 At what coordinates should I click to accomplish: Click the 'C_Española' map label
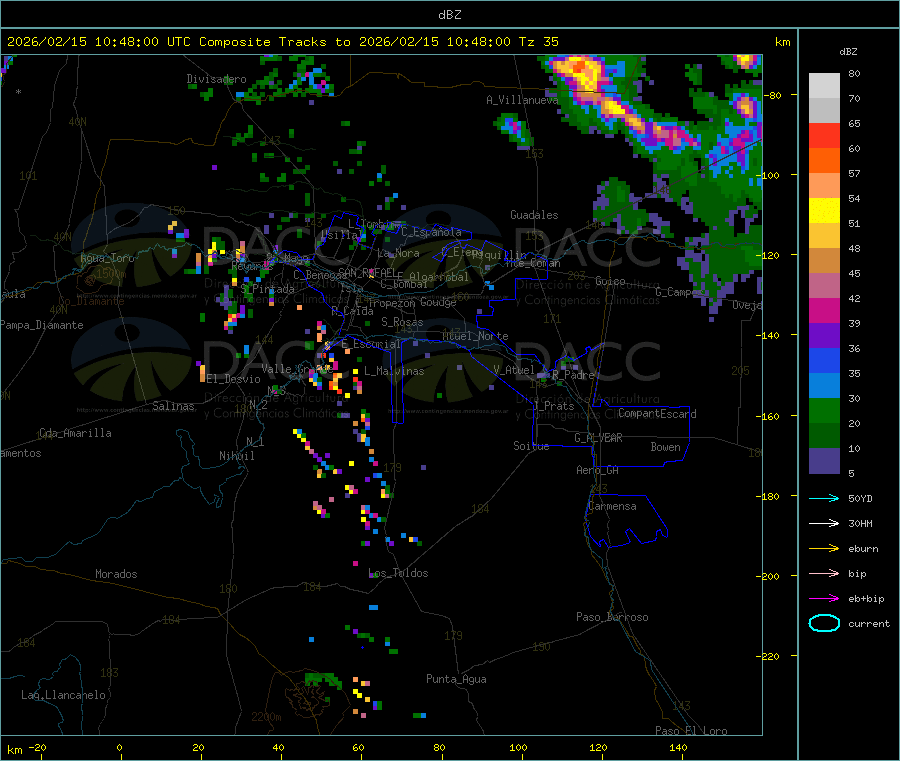[431, 232]
